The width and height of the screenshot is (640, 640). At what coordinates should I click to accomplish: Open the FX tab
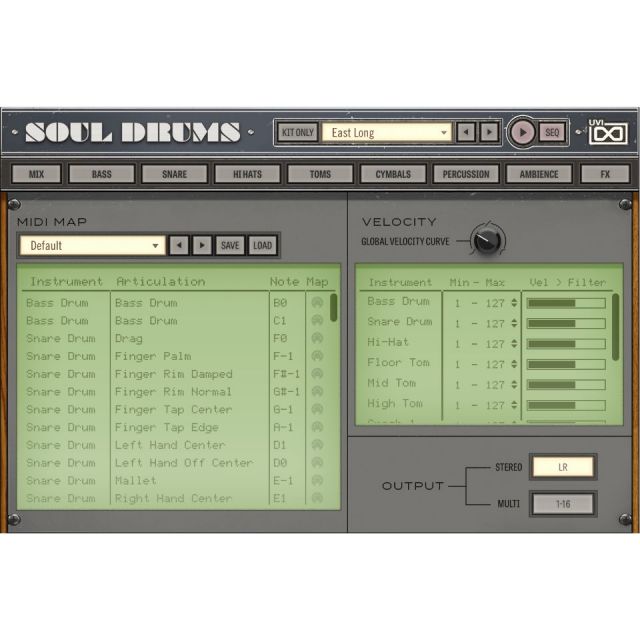[605, 174]
